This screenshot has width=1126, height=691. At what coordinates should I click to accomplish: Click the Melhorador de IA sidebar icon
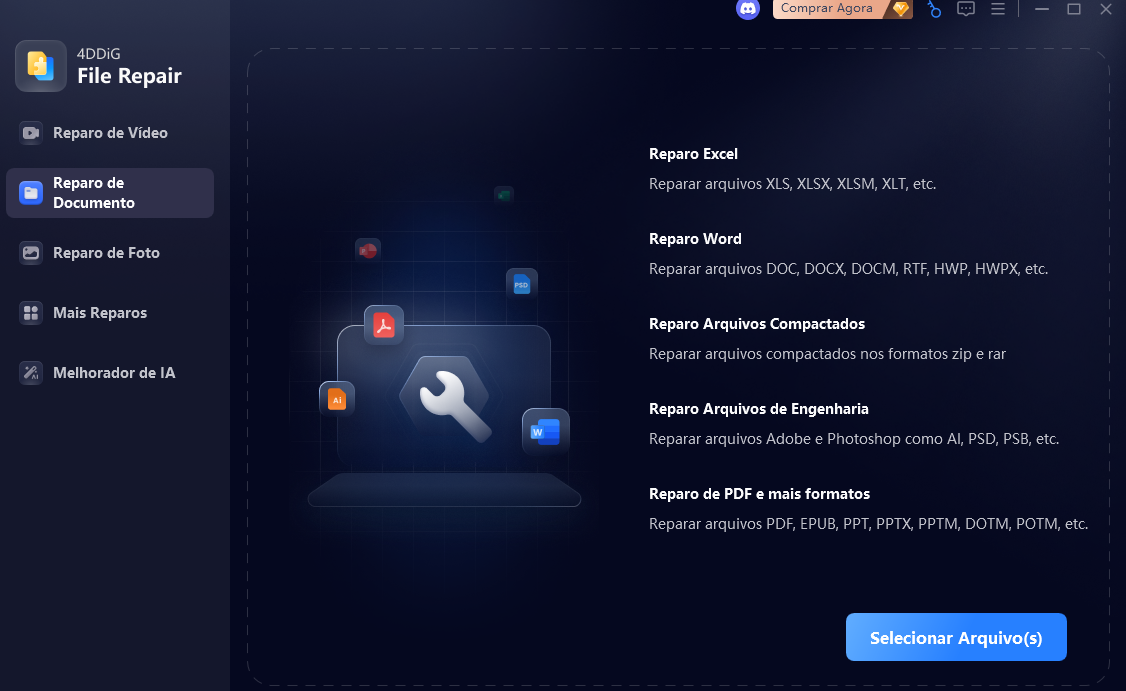pos(30,372)
